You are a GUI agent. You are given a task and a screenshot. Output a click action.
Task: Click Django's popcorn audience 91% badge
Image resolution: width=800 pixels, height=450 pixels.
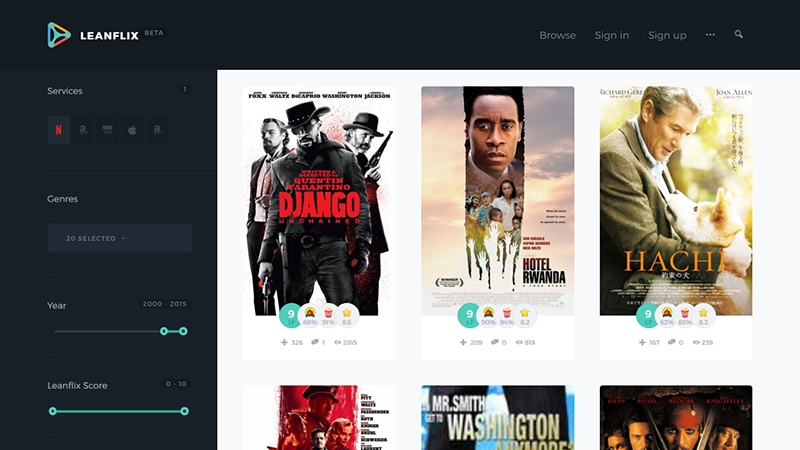[328, 316]
